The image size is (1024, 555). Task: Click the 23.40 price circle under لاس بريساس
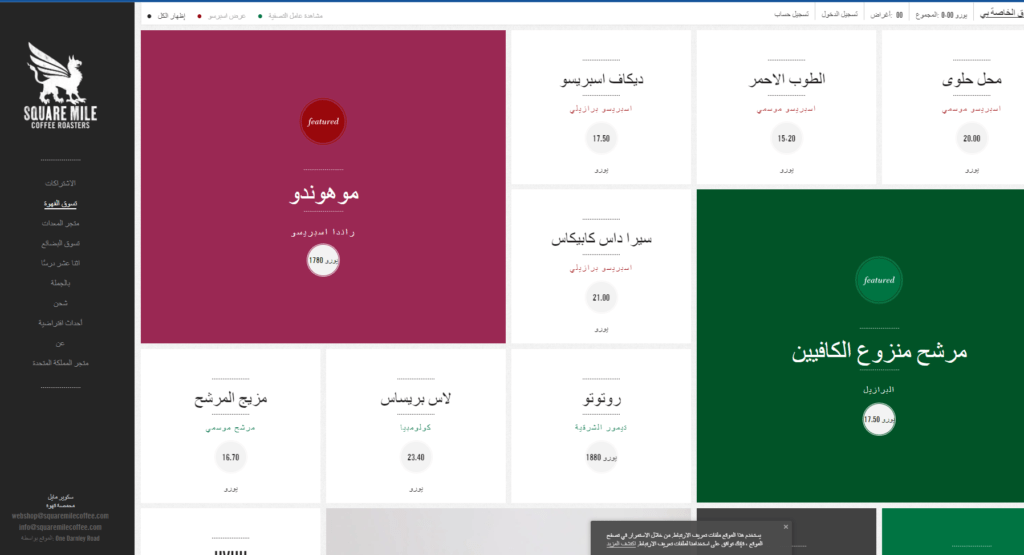[x=416, y=457]
